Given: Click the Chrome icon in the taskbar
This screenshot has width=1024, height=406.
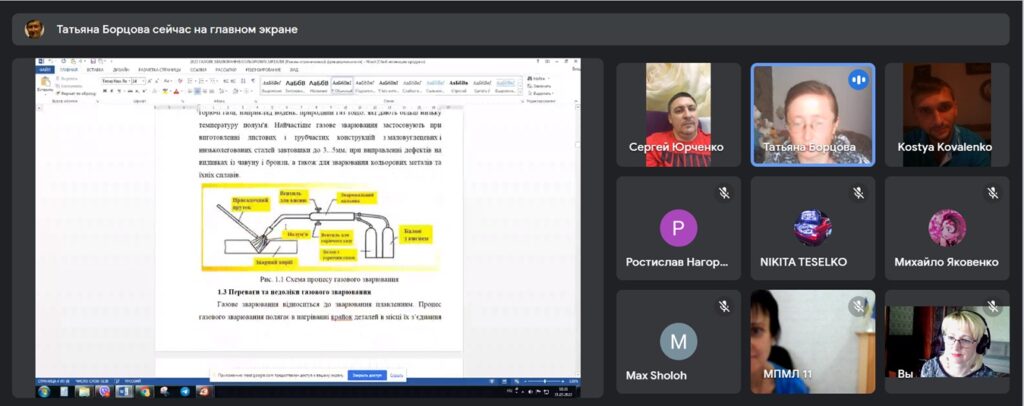Looking at the screenshot, I should click(x=144, y=392).
